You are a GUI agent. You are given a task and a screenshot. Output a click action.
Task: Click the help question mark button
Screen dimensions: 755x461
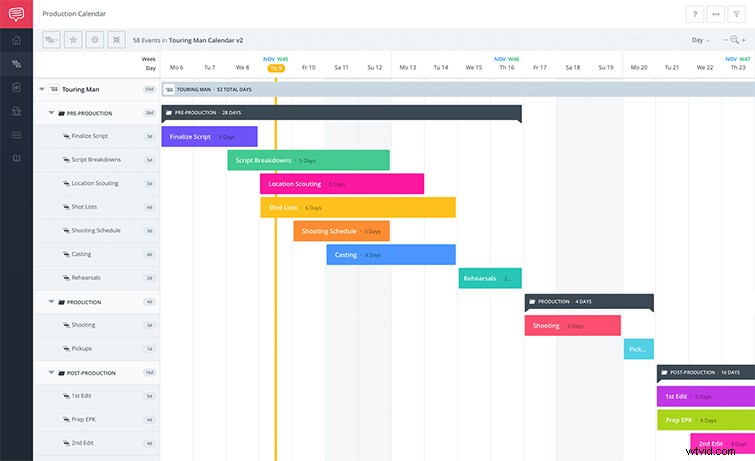click(x=694, y=14)
